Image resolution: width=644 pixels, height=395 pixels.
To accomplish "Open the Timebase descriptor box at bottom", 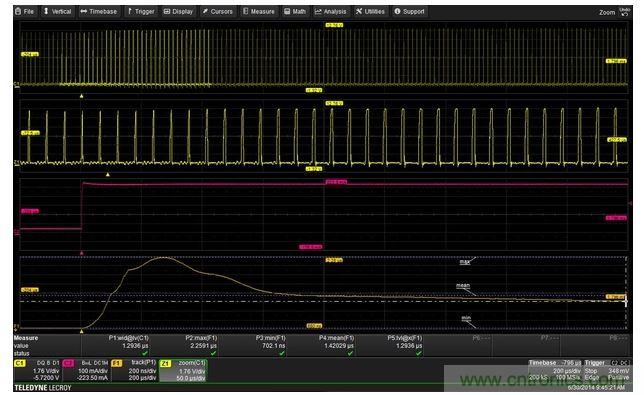I will 555,370.
